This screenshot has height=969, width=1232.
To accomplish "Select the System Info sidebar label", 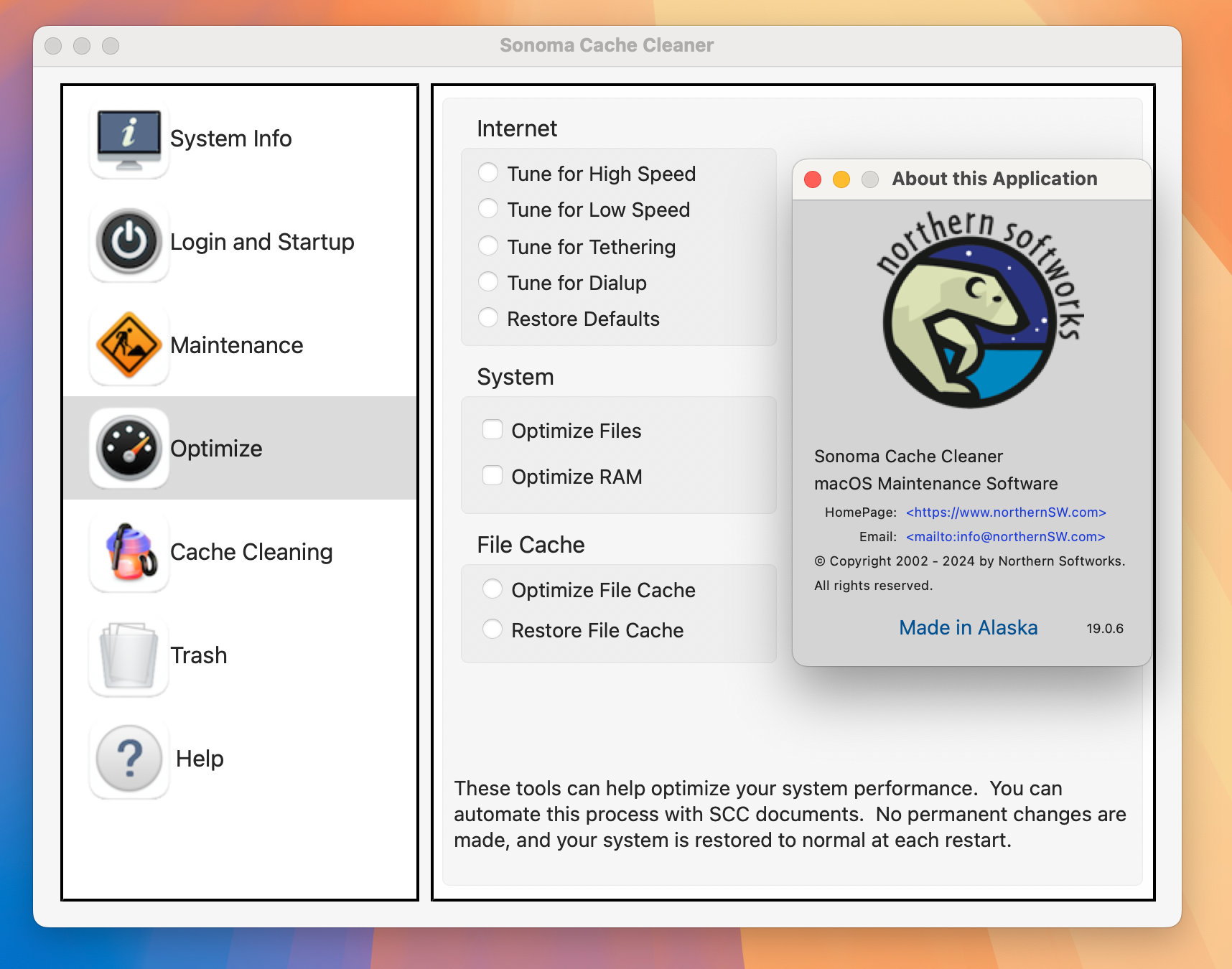I will point(231,139).
